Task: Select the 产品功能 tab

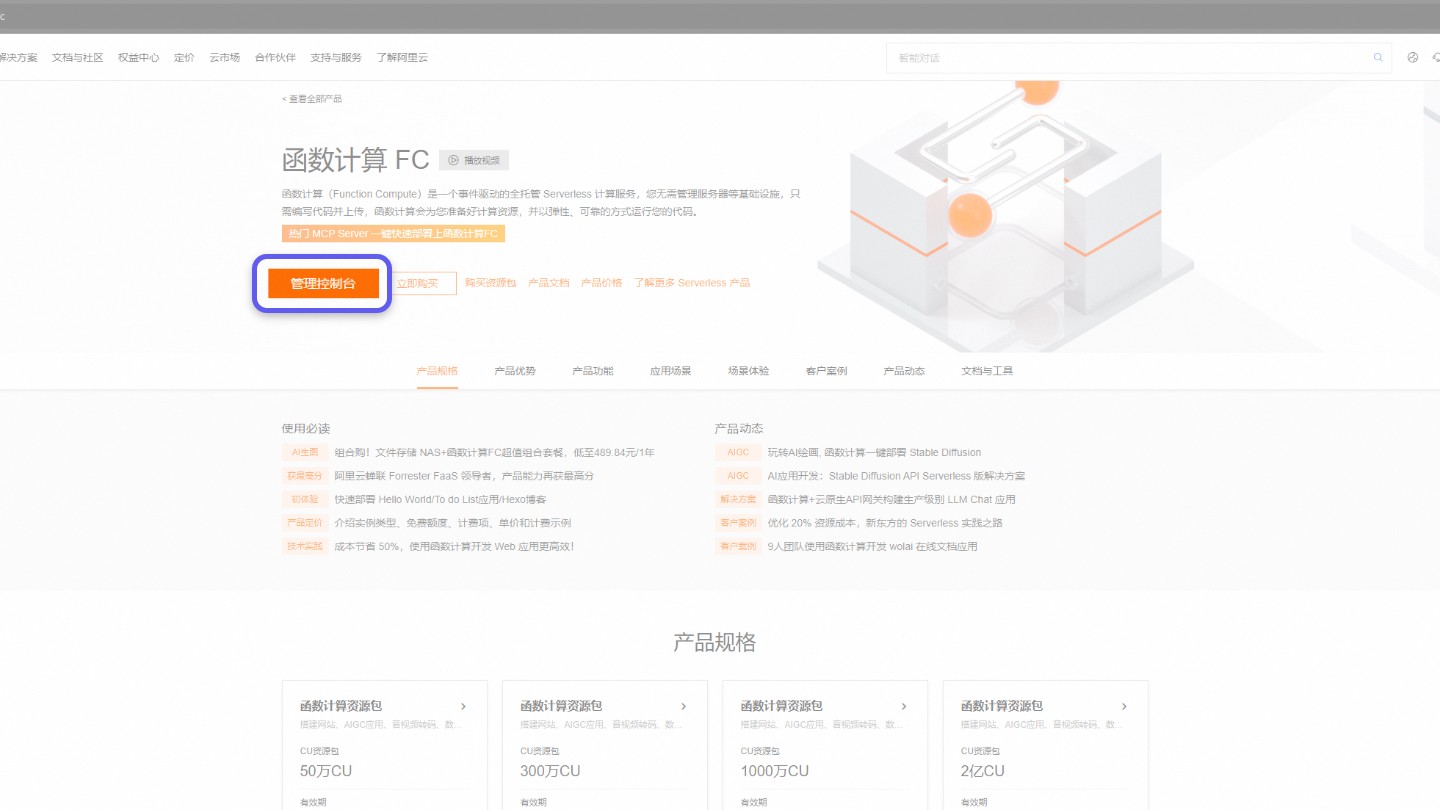Action: (593, 371)
